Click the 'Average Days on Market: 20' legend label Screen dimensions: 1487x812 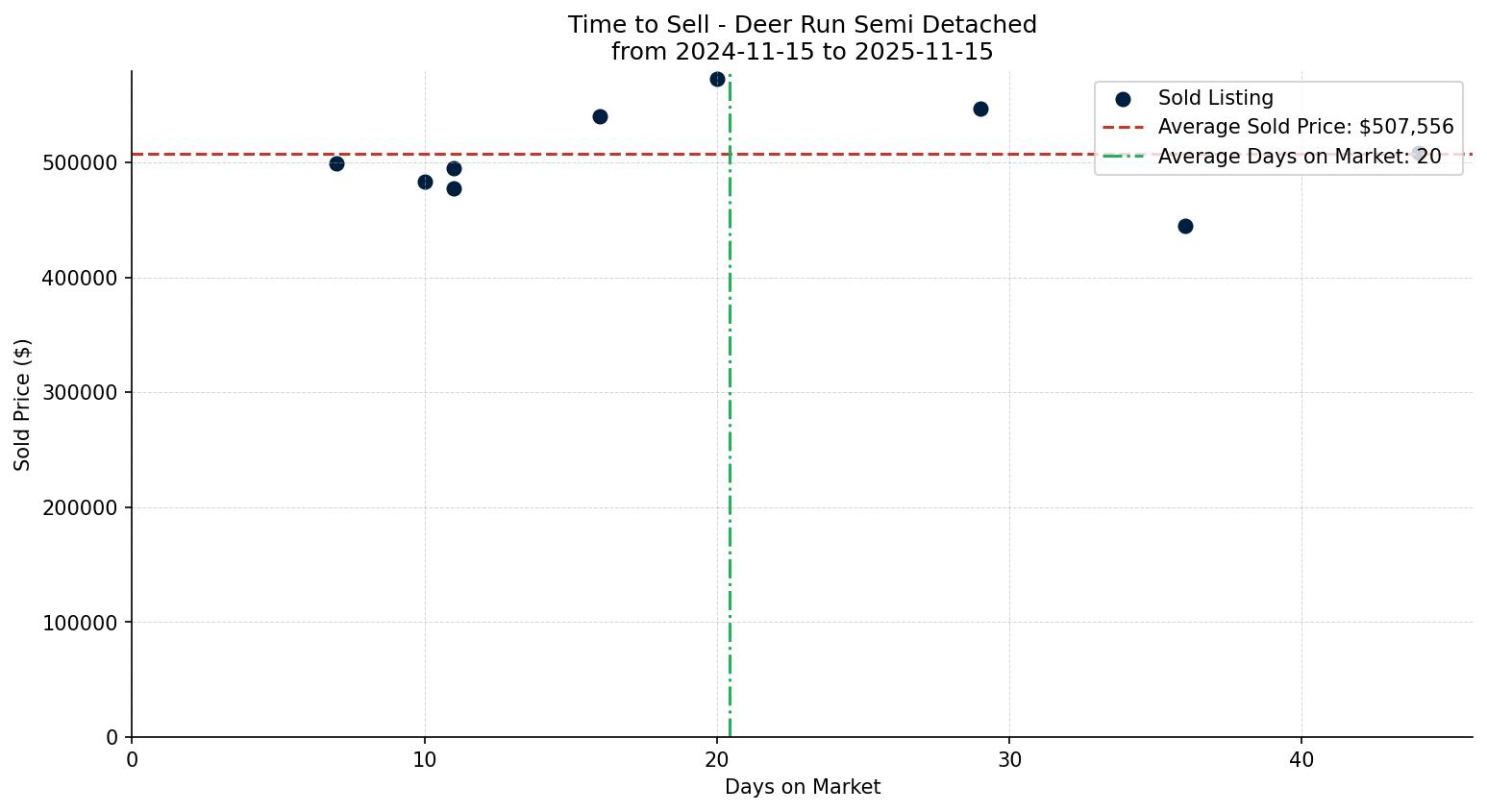(1299, 157)
